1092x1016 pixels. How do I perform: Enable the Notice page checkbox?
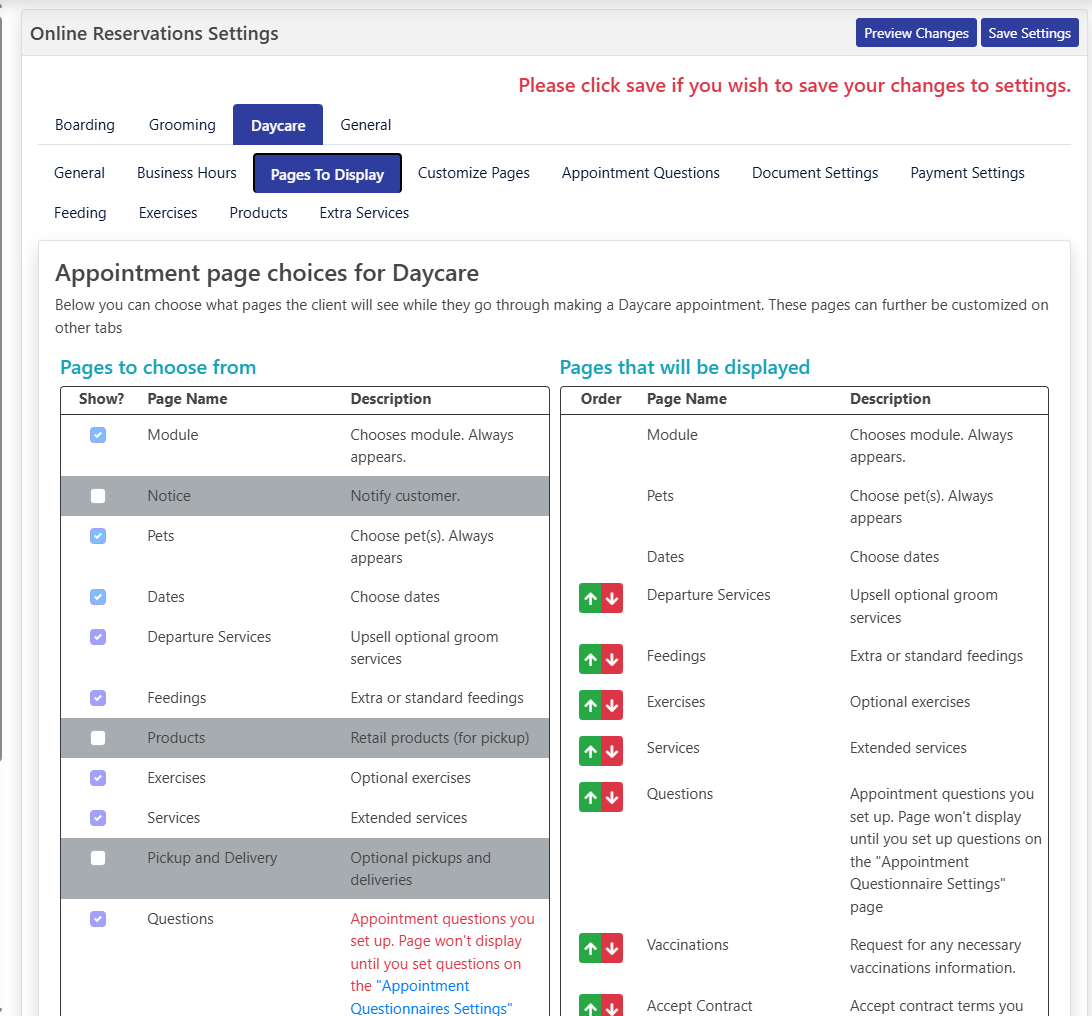[x=98, y=496]
